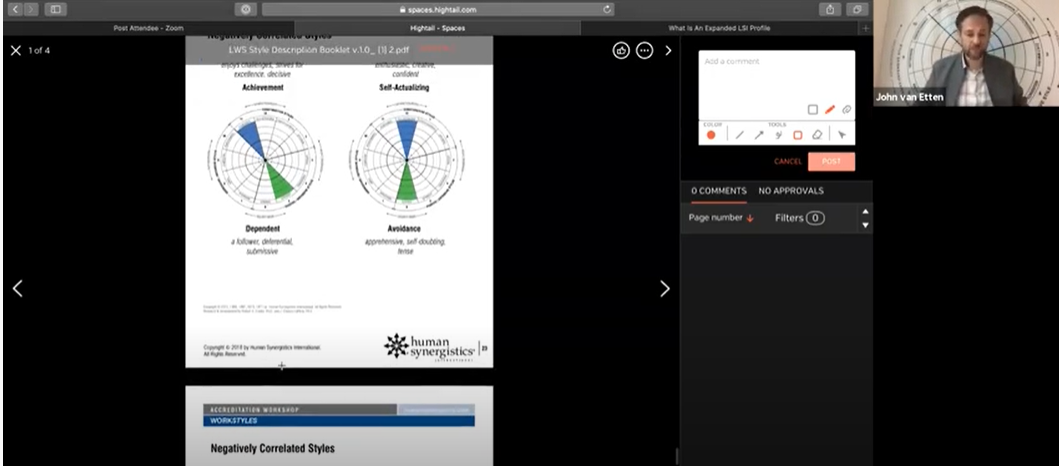This screenshot has height=466, width=1059.
Task: Open a new Safari tab
Action: (866, 28)
